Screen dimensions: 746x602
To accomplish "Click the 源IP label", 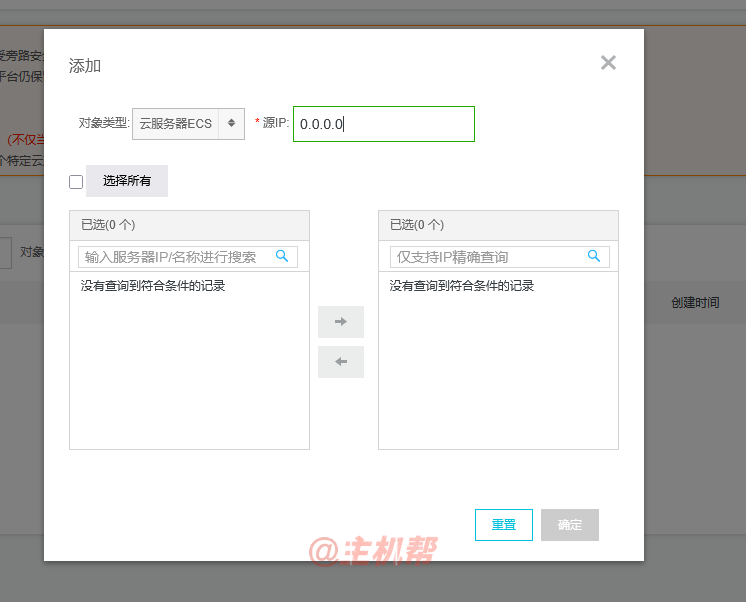I will pyautogui.click(x=275, y=123).
